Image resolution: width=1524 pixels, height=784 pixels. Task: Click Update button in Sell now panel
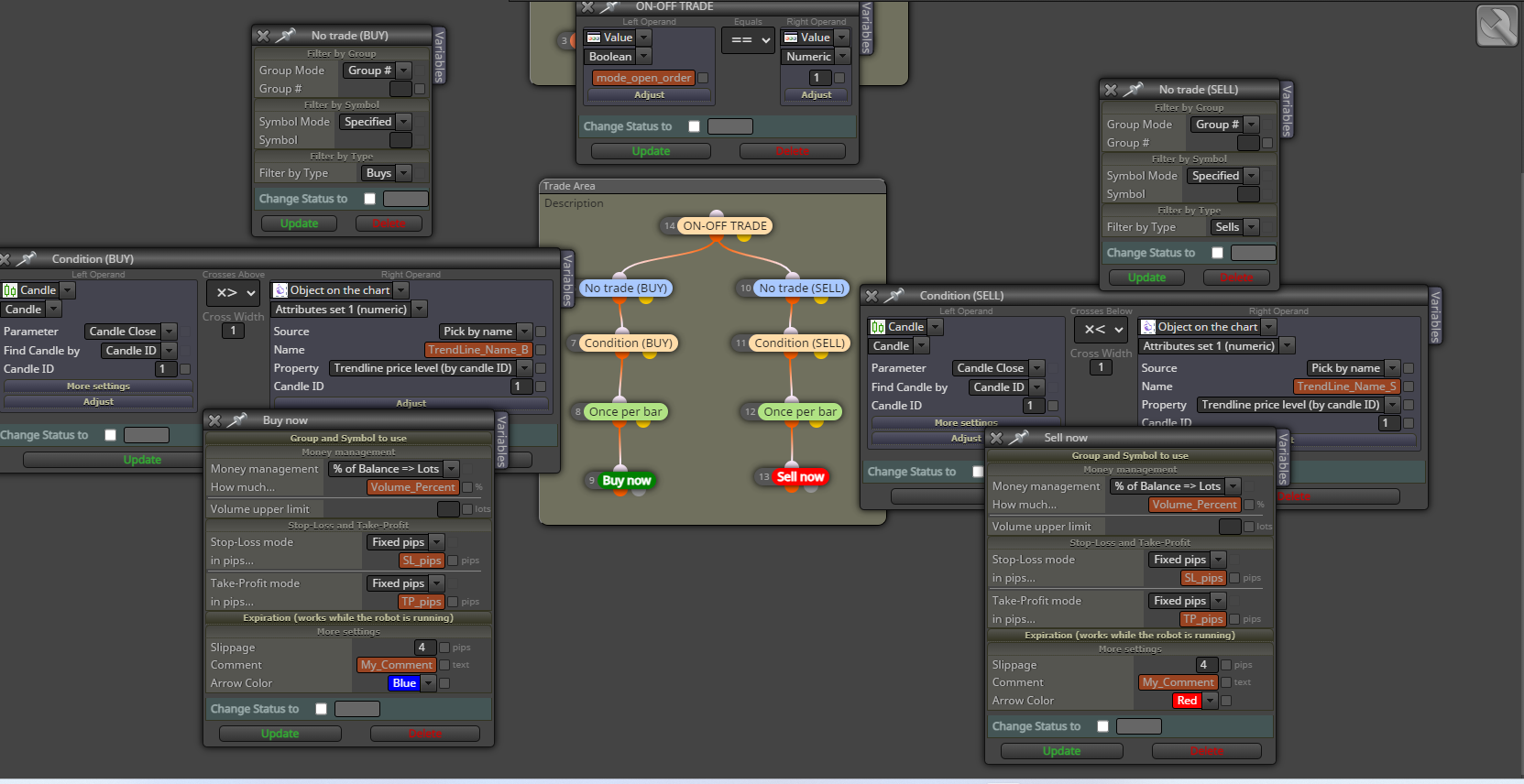1061,751
